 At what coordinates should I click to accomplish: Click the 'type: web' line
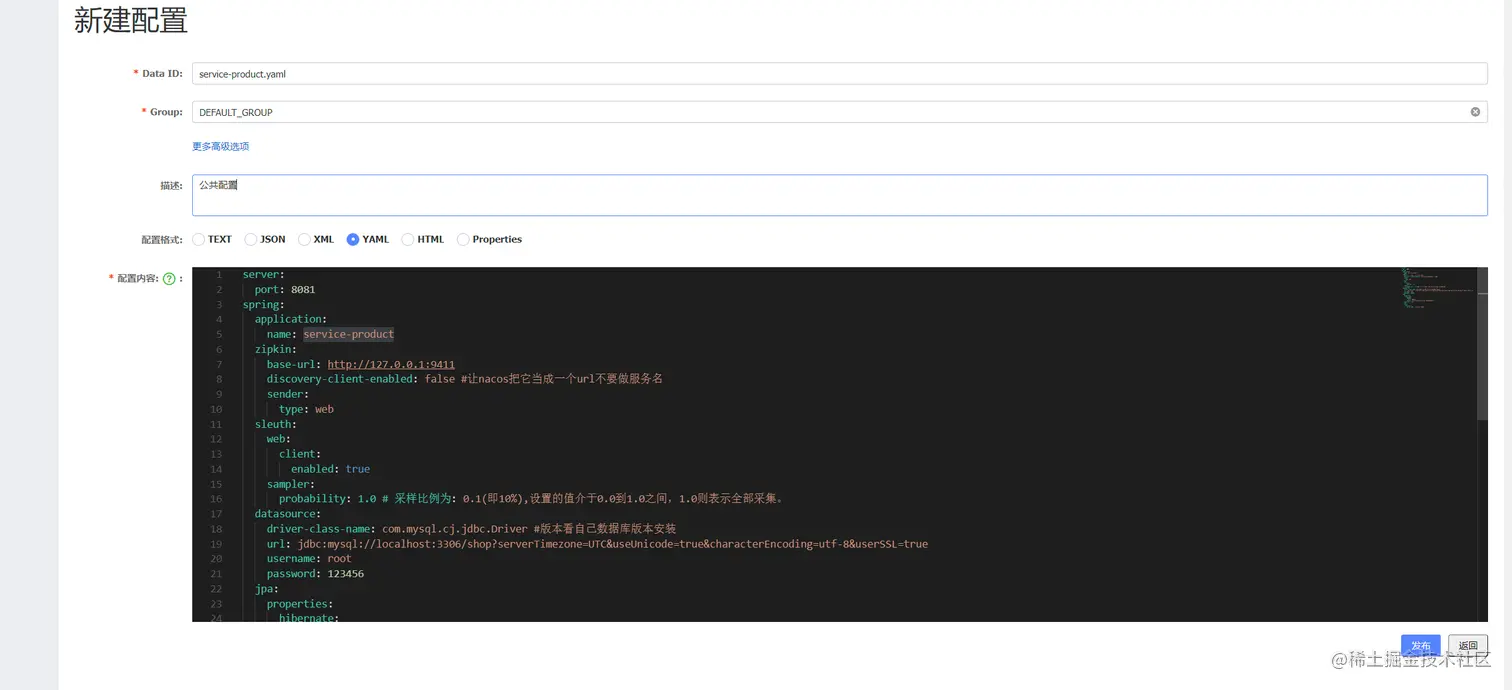[x=306, y=409]
